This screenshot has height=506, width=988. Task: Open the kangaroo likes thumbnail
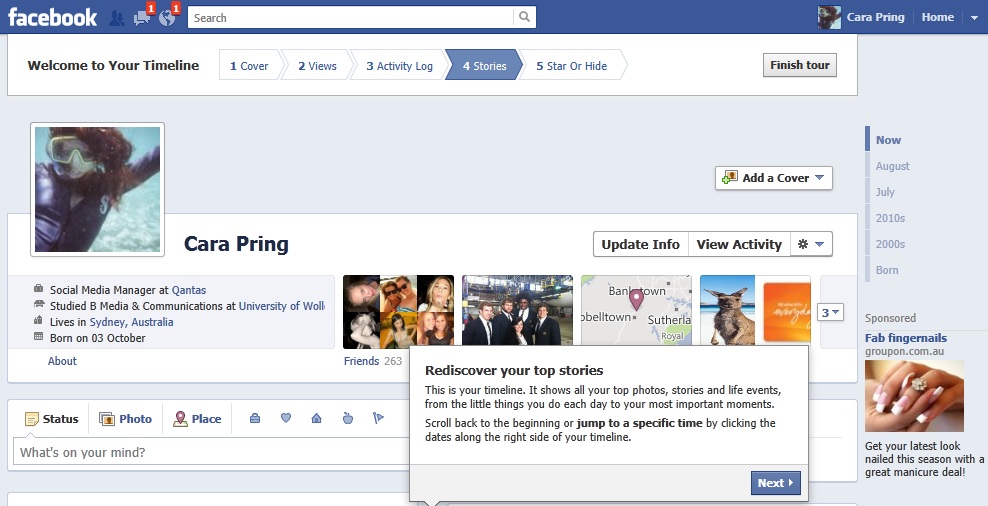755,310
